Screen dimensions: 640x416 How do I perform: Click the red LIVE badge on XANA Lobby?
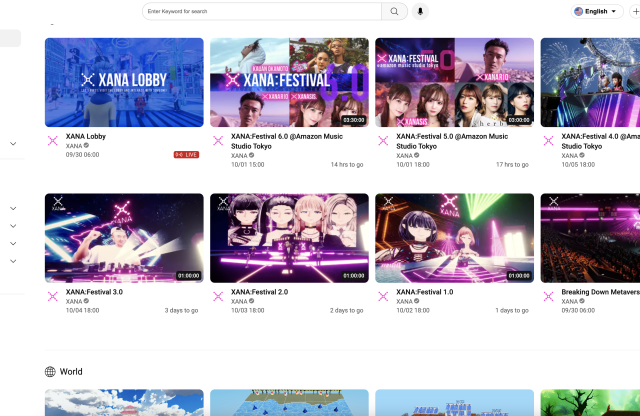(x=186, y=155)
